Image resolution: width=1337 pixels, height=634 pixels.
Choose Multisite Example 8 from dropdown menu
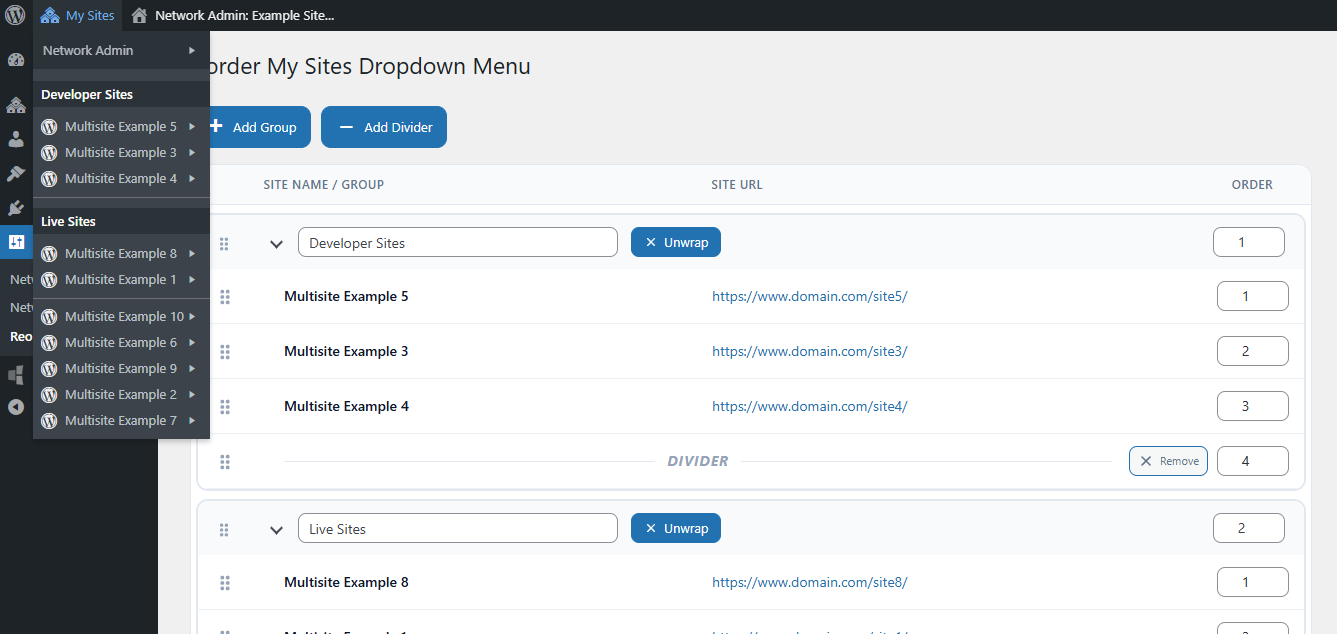point(120,254)
